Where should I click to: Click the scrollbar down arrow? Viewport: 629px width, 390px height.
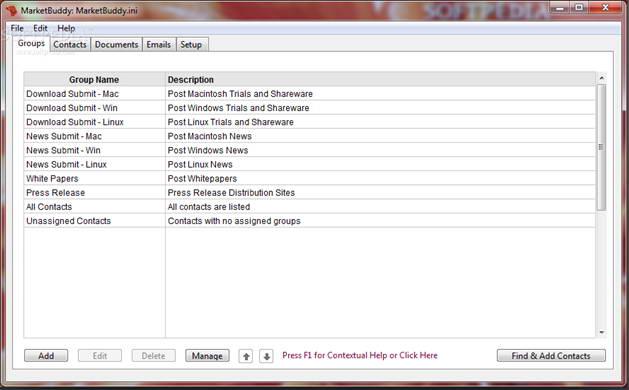point(601,332)
